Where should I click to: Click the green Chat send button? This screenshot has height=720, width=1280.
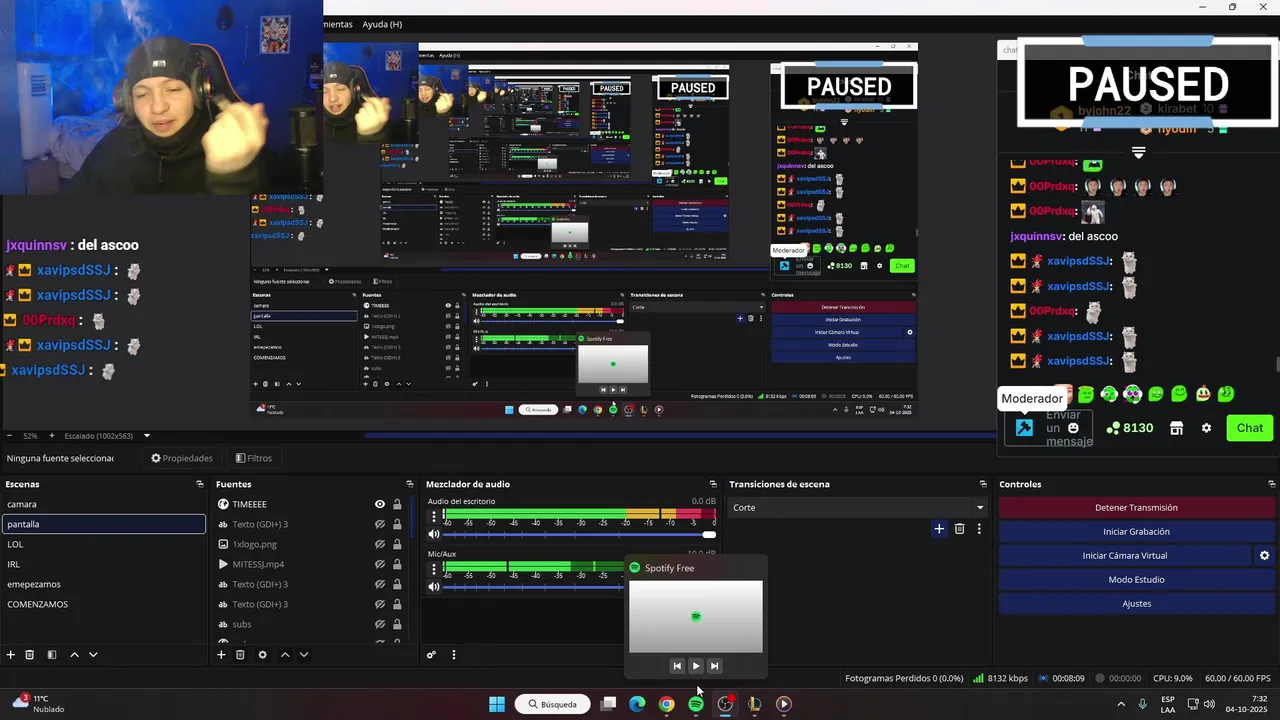pos(1249,428)
